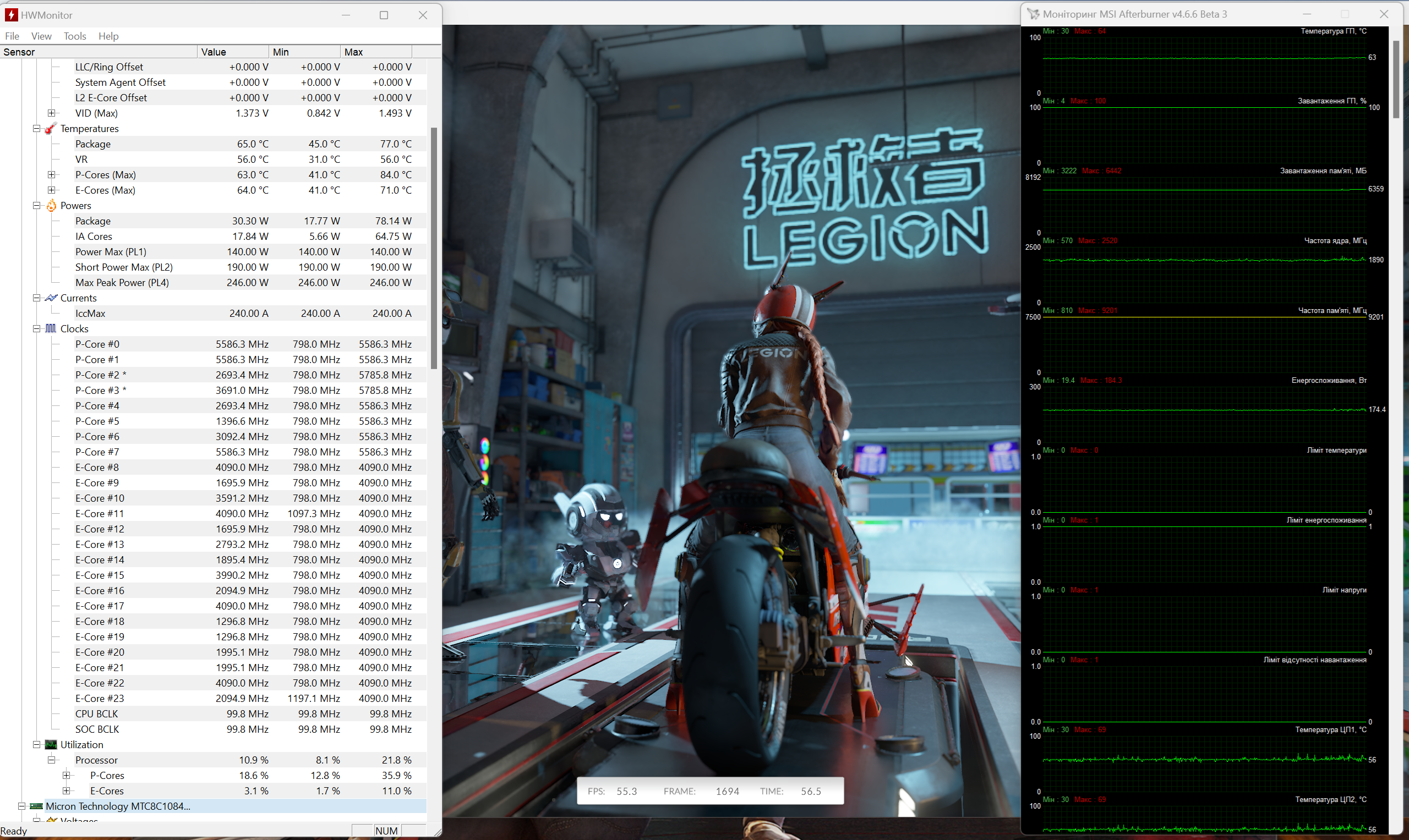1409x840 pixels.
Task: Open the Help menu
Action: tap(108, 36)
